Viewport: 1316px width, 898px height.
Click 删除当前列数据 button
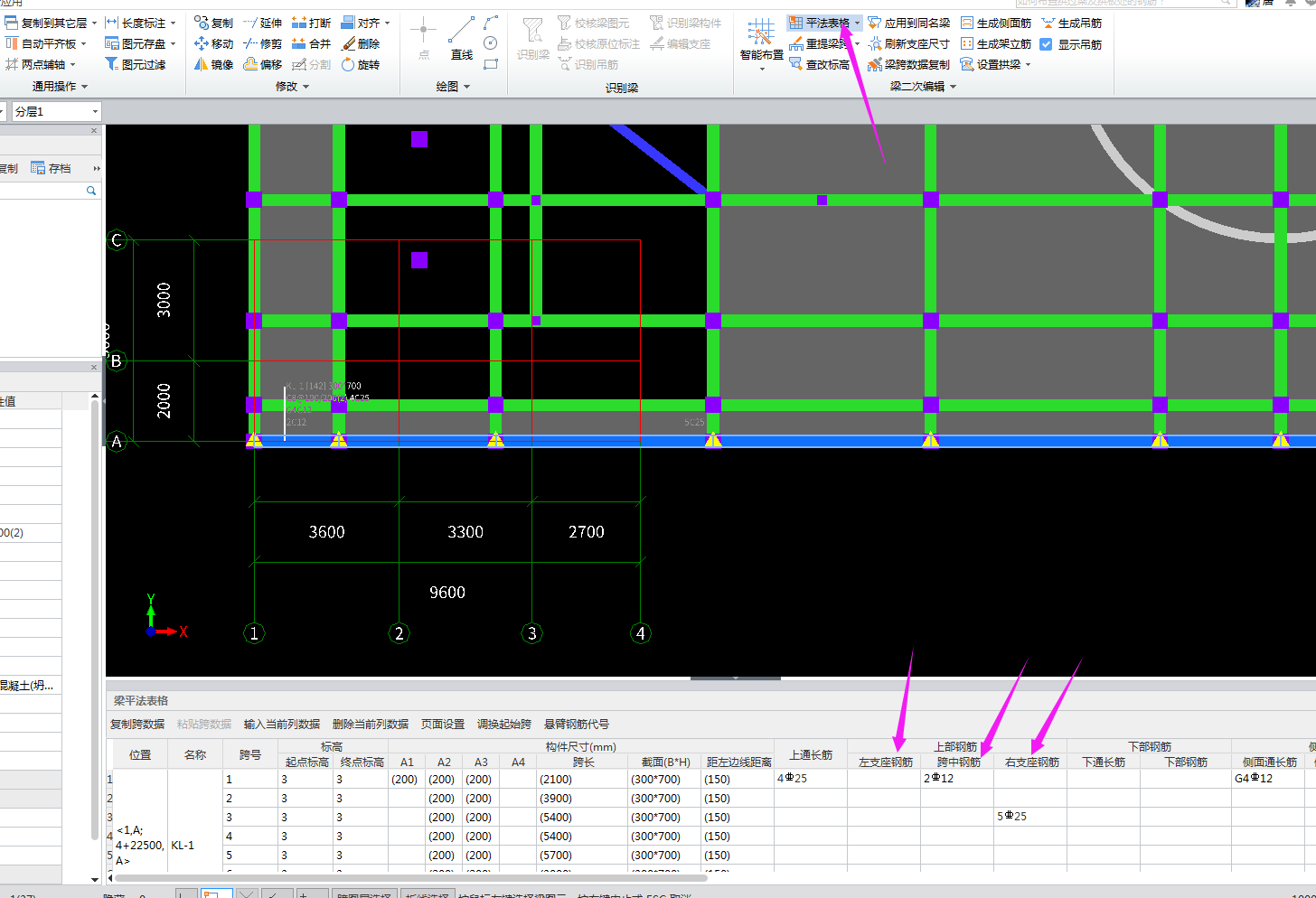click(371, 724)
